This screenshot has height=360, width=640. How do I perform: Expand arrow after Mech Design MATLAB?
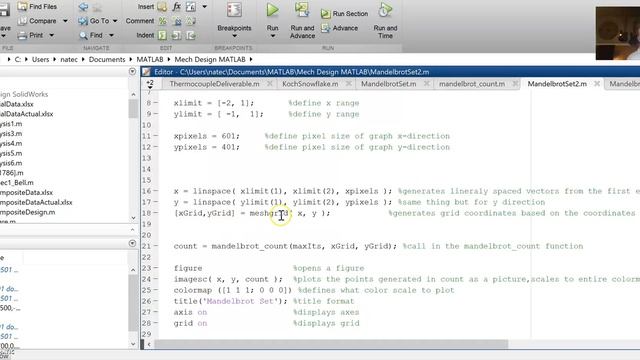251,60
